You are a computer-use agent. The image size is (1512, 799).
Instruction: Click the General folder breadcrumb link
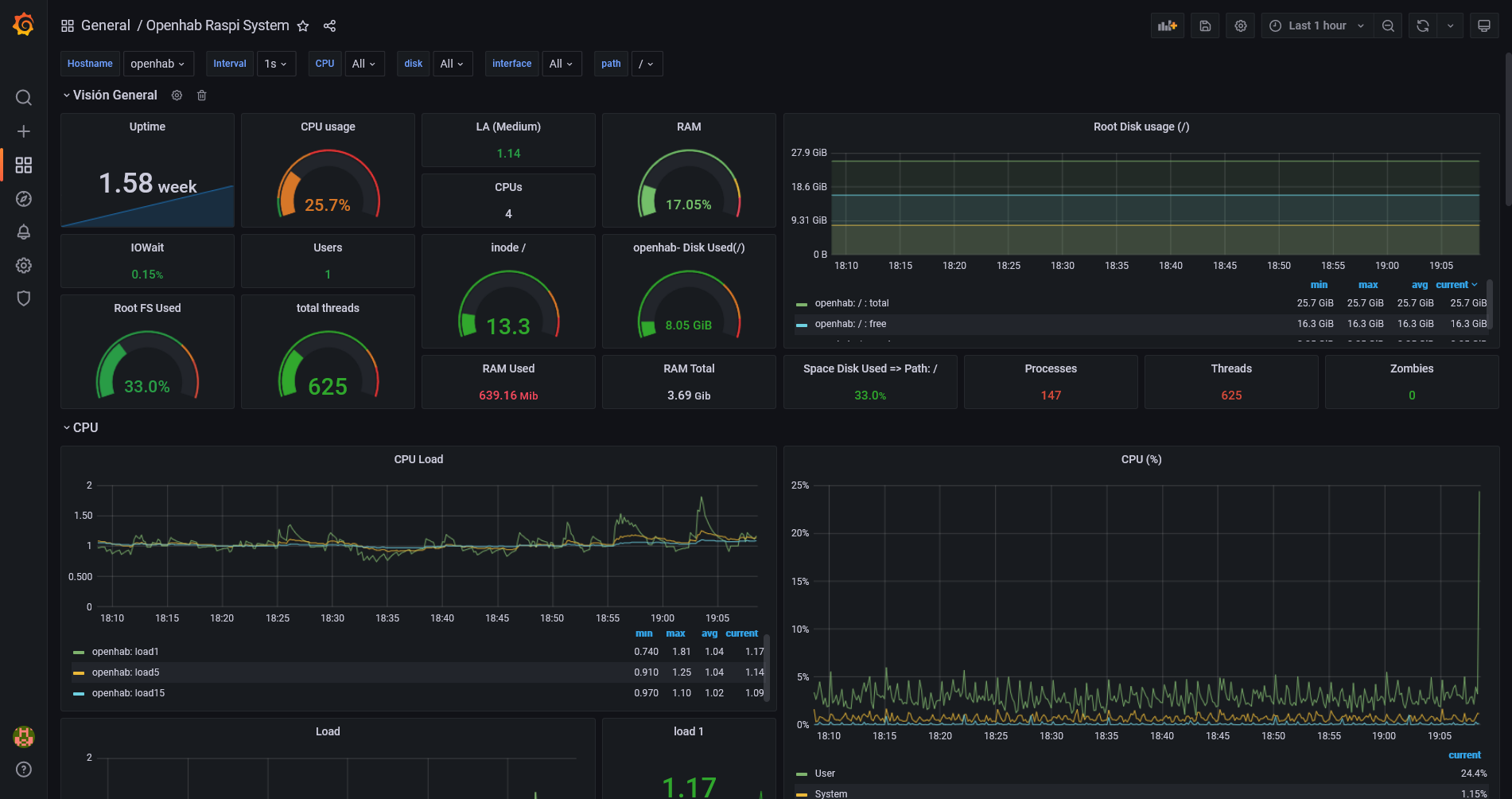105,25
